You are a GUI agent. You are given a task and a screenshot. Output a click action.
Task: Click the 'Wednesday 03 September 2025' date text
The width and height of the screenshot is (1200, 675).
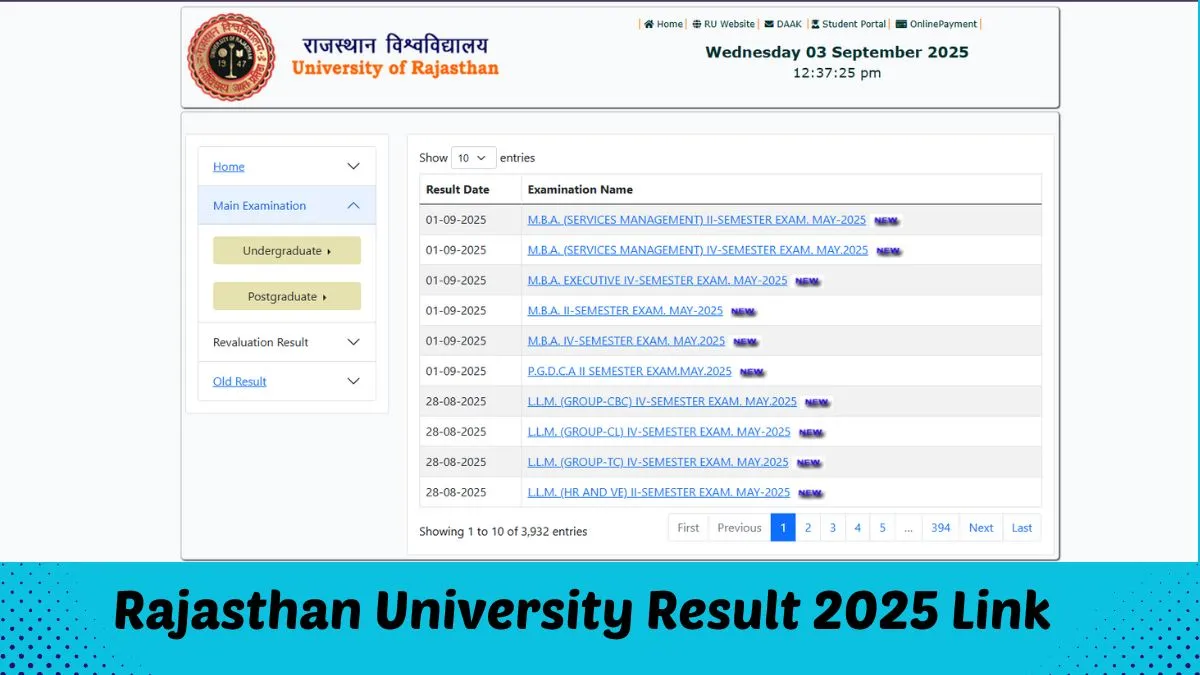(837, 52)
